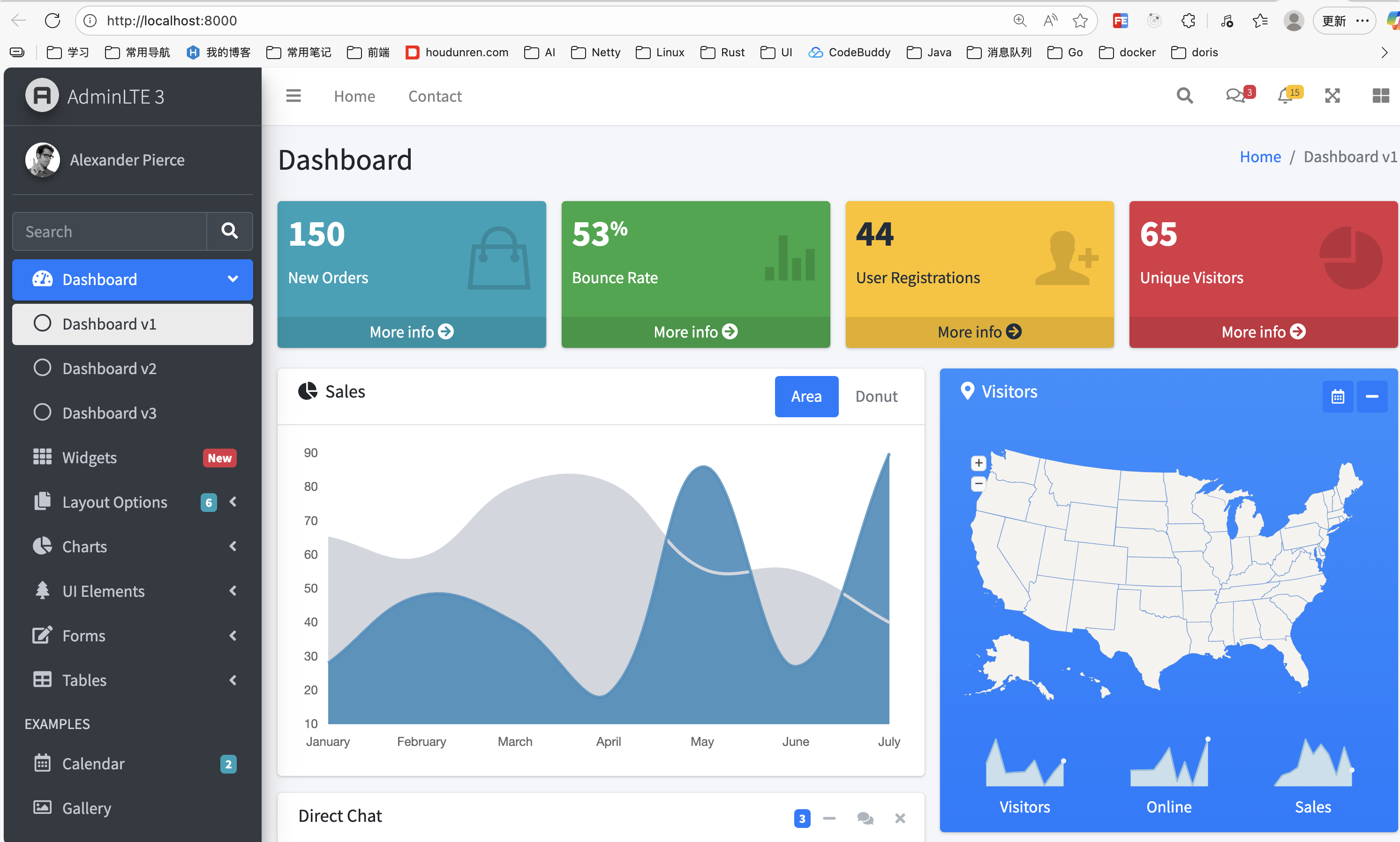
Task: Select Dashboard v2 in the sidebar
Action: 109,368
